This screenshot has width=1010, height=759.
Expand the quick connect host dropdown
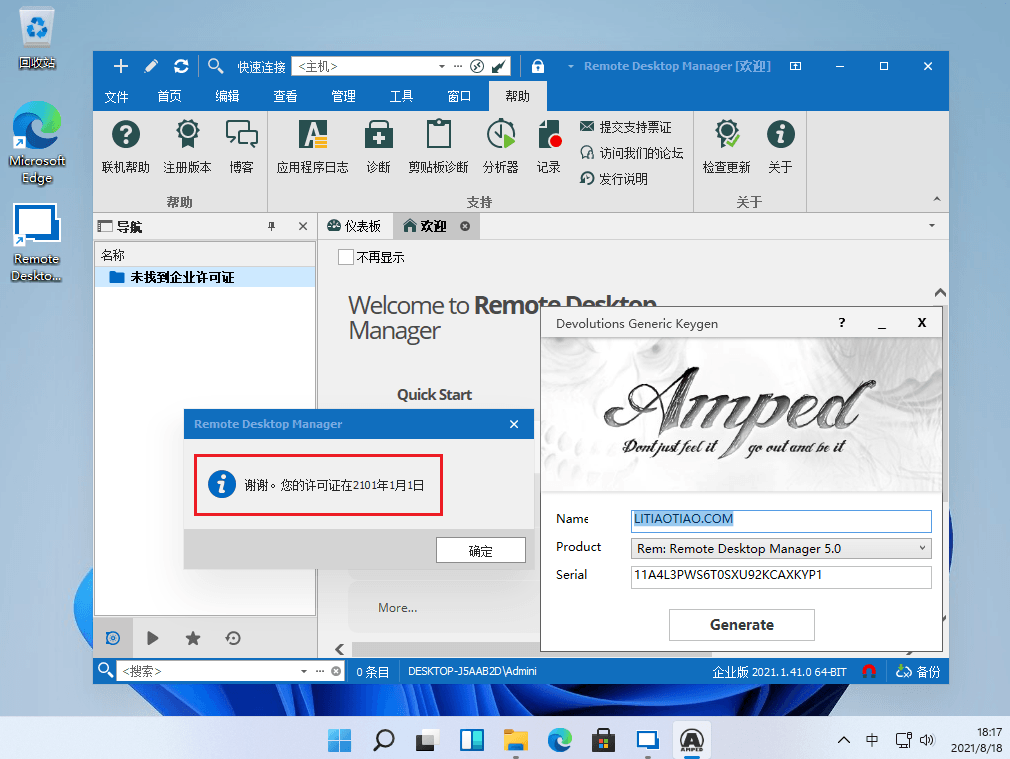[442, 66]
